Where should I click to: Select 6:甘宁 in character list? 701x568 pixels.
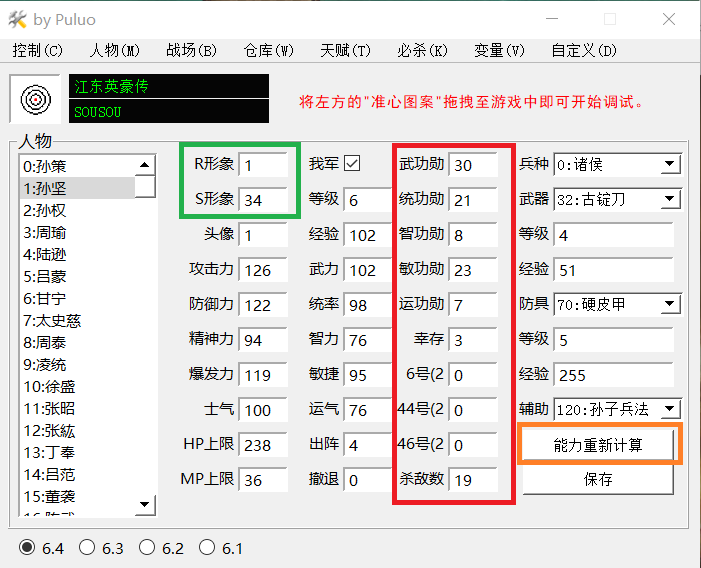pyautogui.click(x=77, y=298)
